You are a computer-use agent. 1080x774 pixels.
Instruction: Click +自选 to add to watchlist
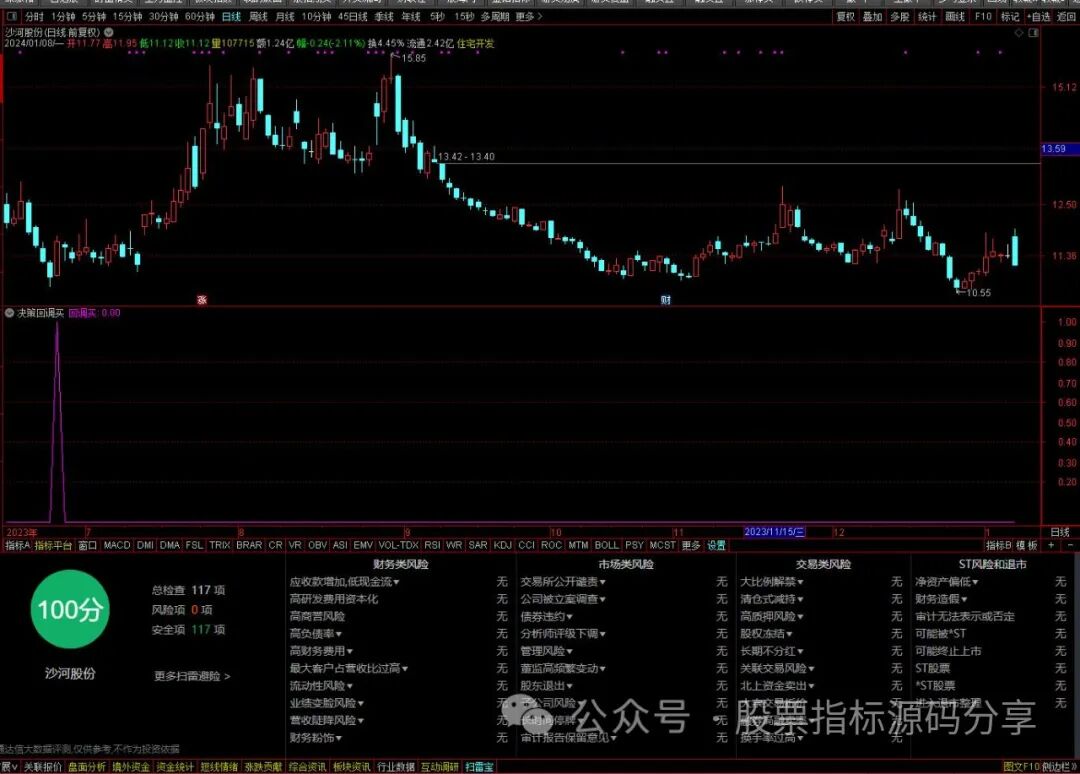(1039, 17)
